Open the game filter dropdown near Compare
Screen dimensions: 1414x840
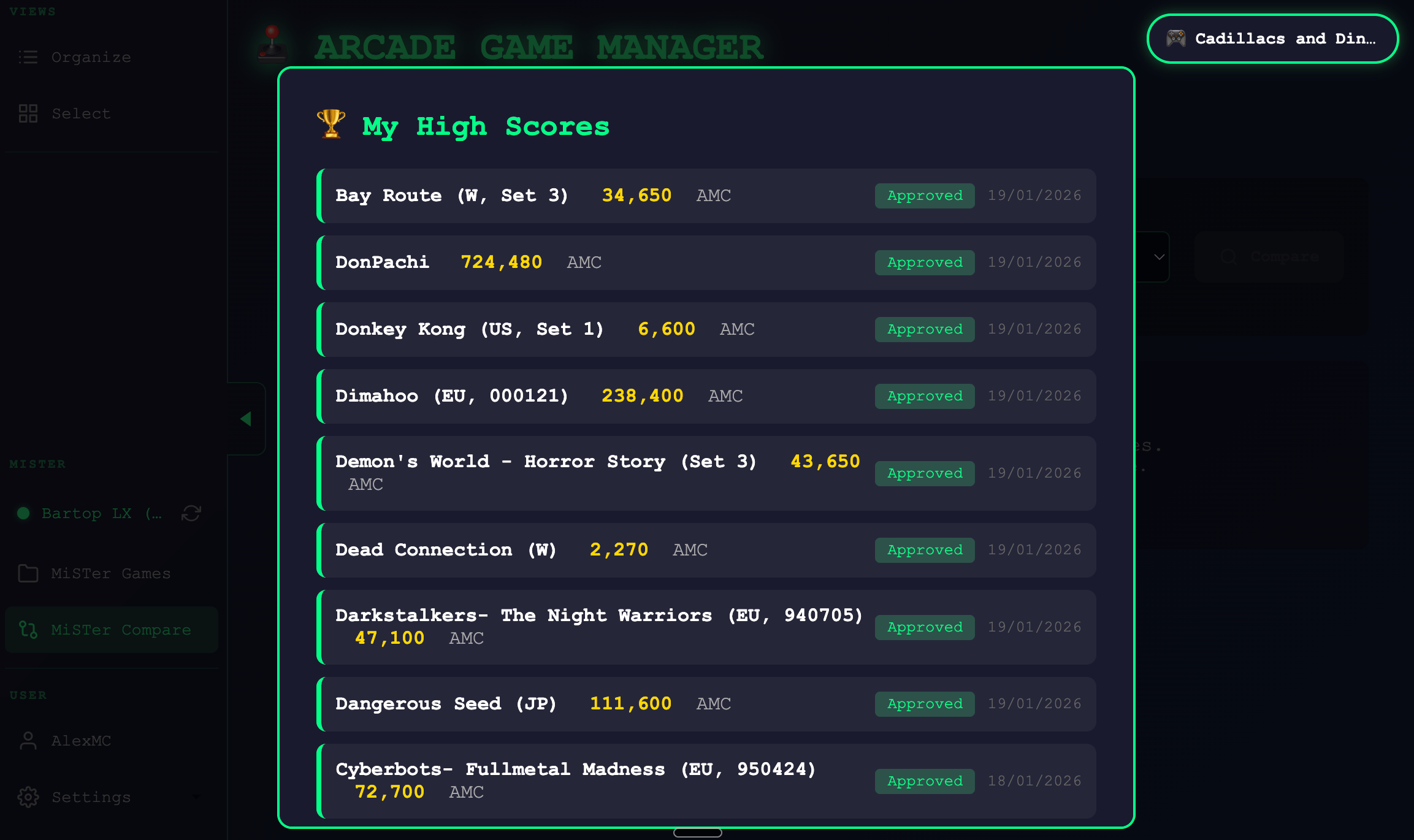tap(1158, 258)
